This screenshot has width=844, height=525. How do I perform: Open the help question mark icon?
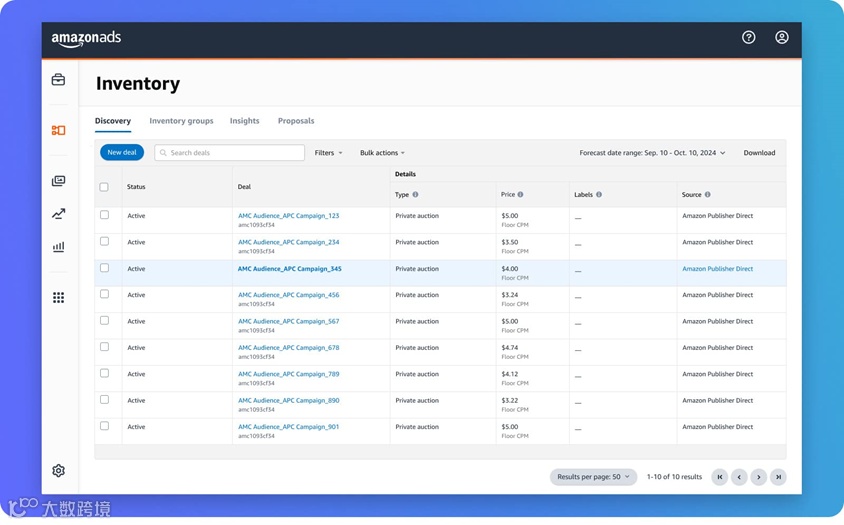click(x=748, y=37)
